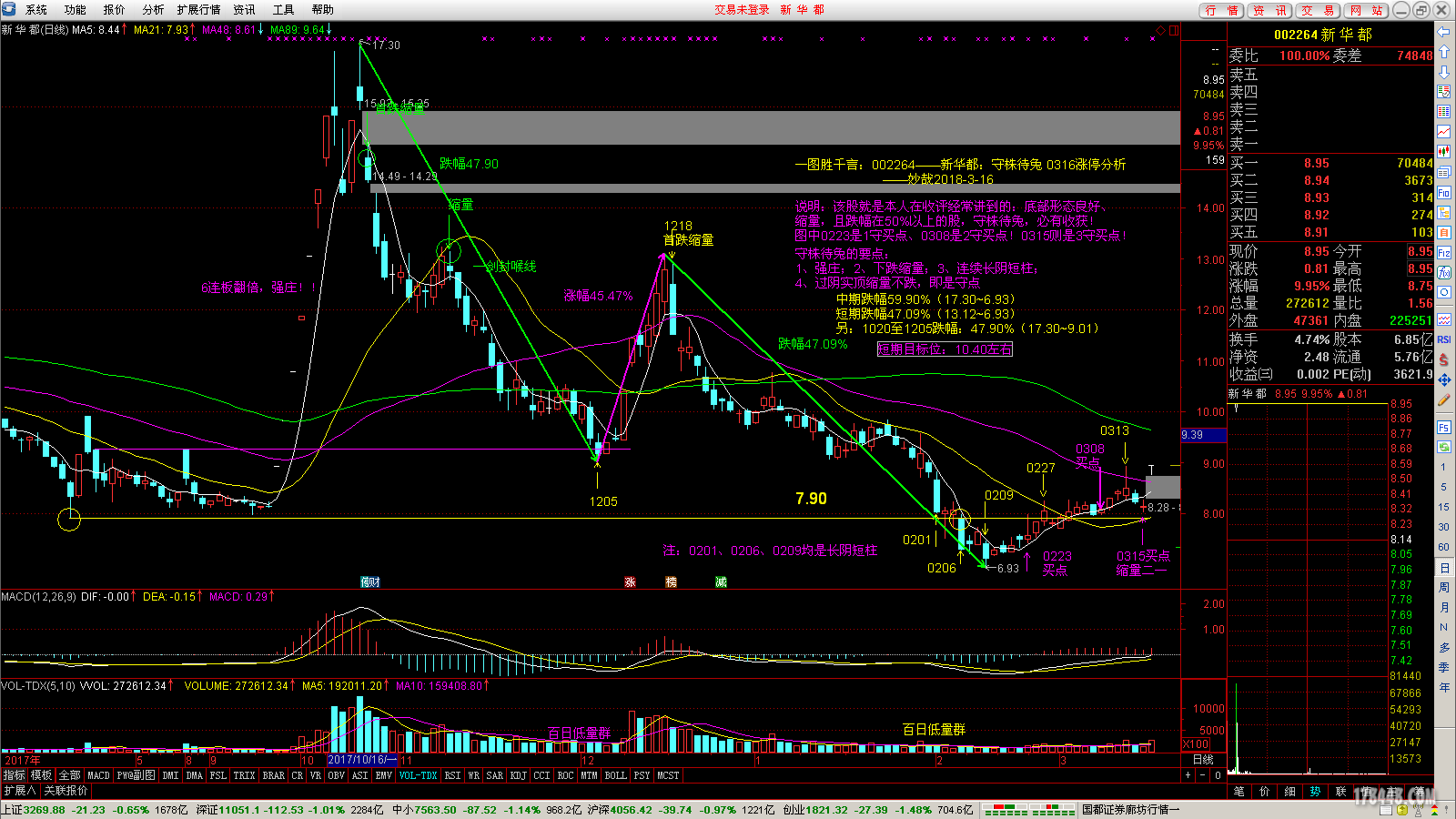This screenshot has width=1456, height=819.
Task: Click the antenna signal icon in status bar
Action: [1419, 809]
